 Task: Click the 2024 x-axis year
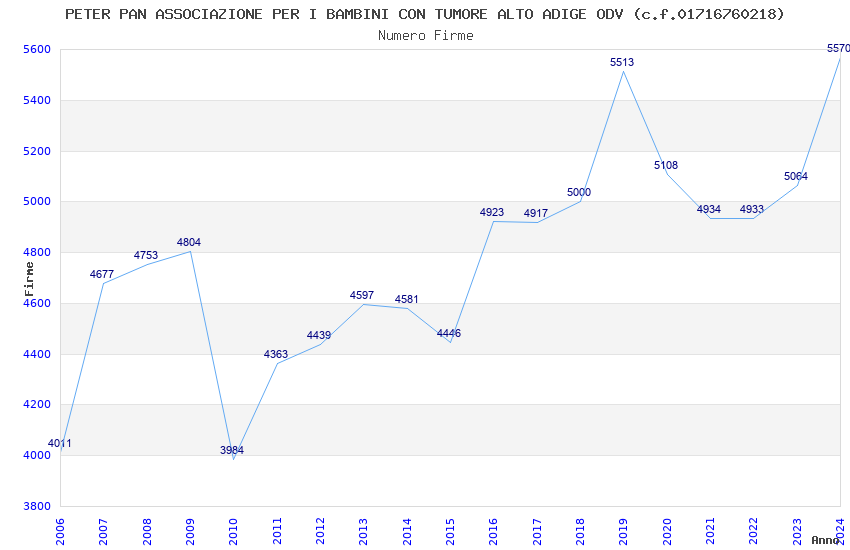[840, 532]
